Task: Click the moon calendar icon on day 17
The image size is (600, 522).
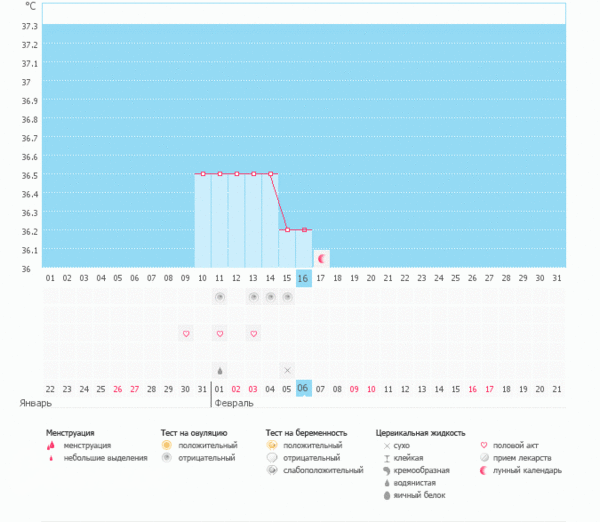Action: click(321, 258)
